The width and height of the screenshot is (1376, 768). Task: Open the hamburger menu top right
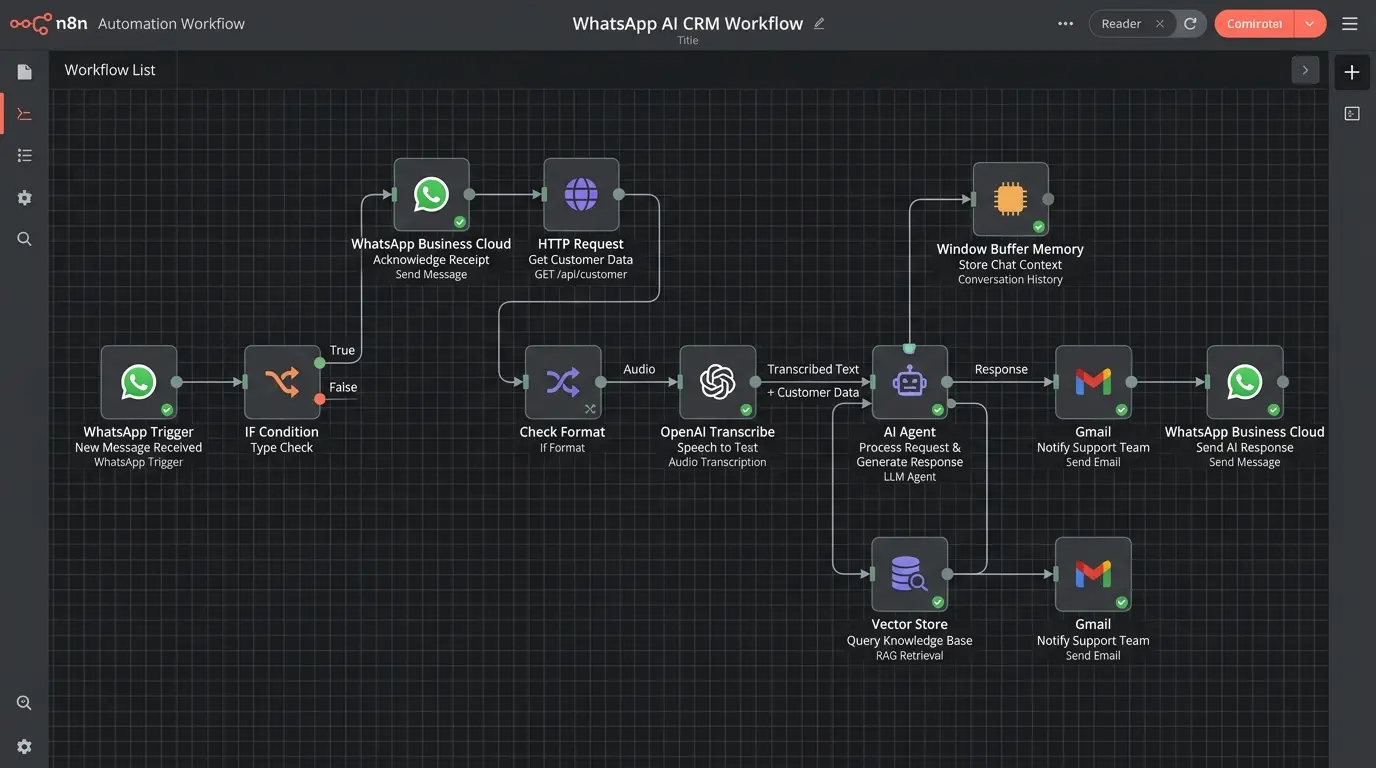tap(1349, 22)
